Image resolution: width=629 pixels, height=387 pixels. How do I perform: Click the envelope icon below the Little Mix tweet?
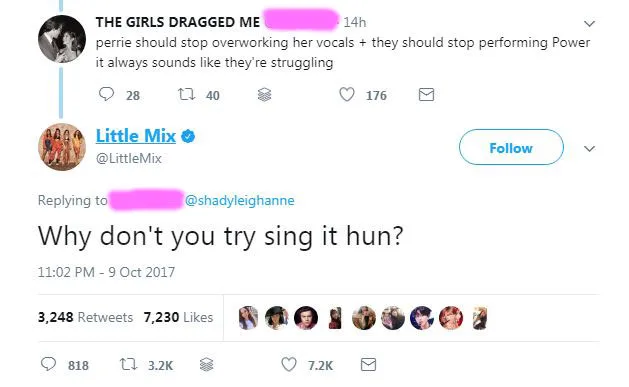point(368,364)
